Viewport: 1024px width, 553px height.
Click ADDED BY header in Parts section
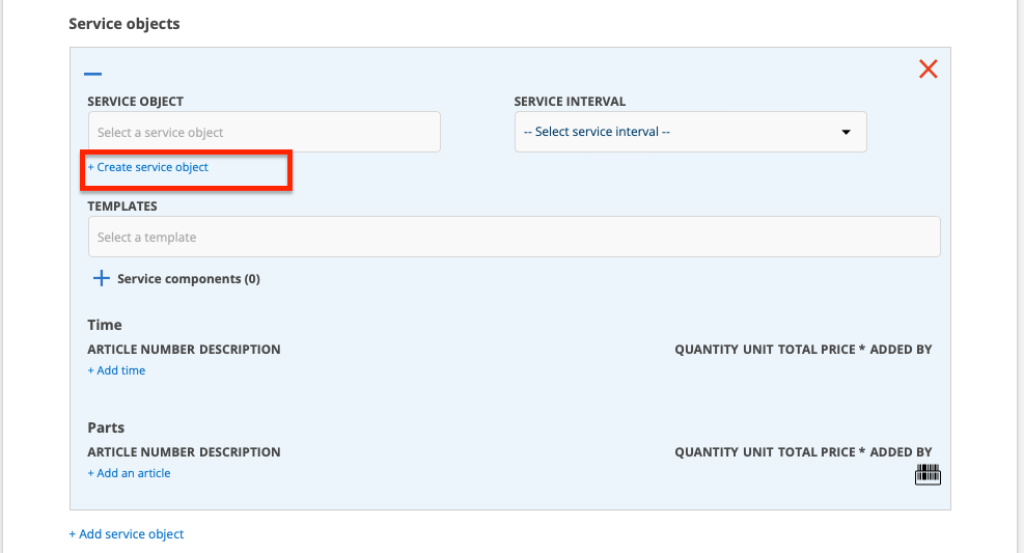[900, 452]
